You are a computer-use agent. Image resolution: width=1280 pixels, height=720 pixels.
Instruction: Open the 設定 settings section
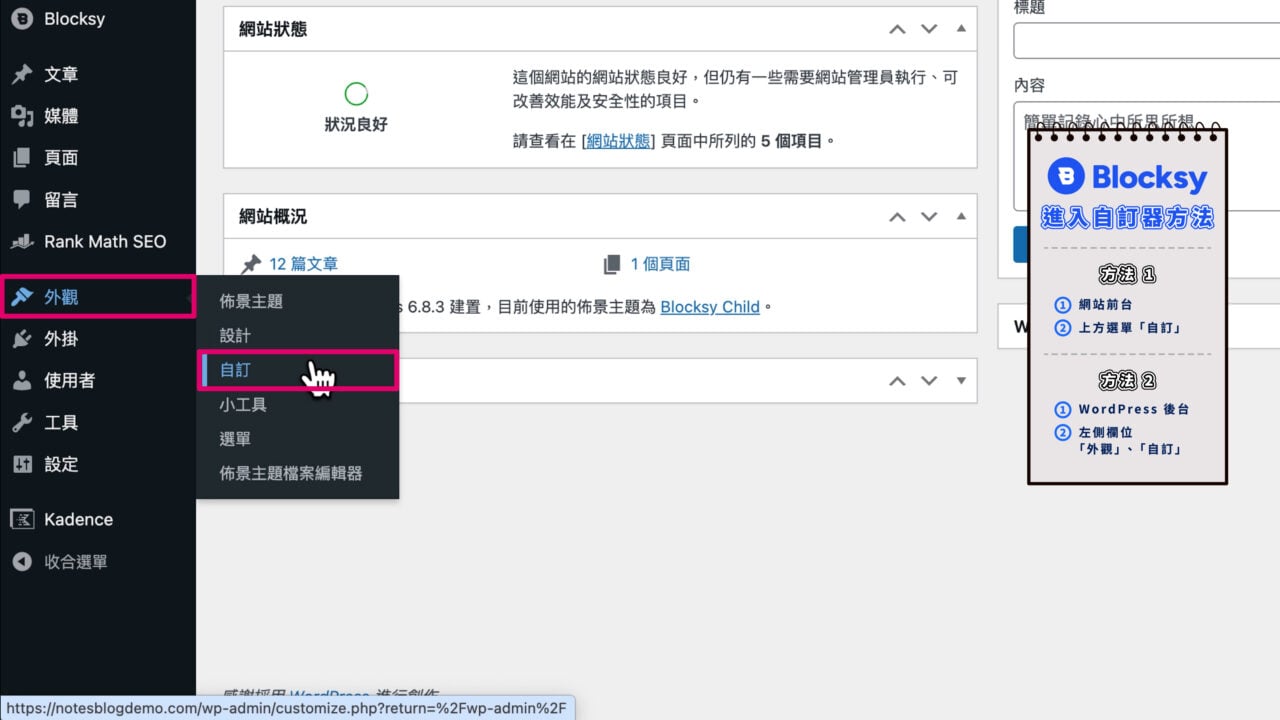(58, 464)
